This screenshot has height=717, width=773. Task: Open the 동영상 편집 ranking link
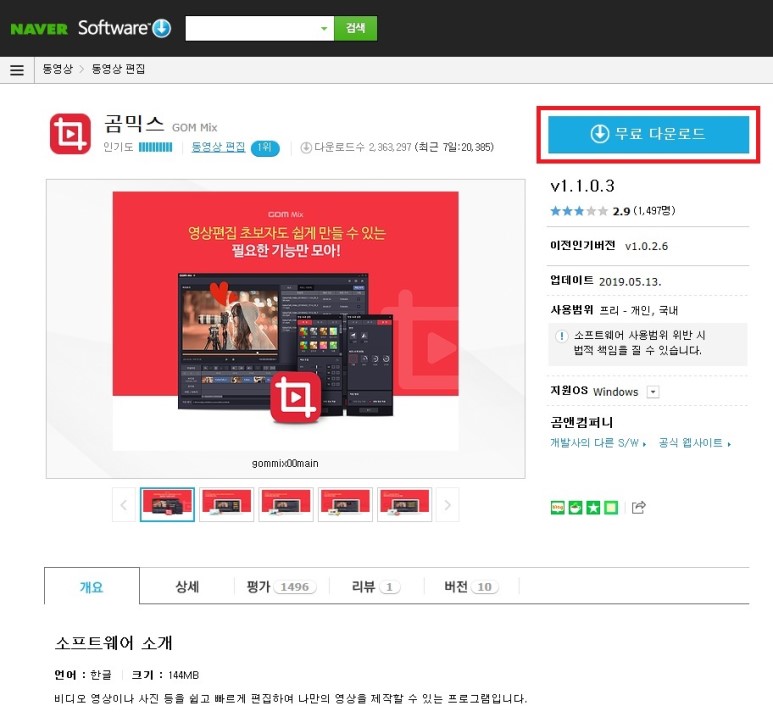tap(218, 147)
